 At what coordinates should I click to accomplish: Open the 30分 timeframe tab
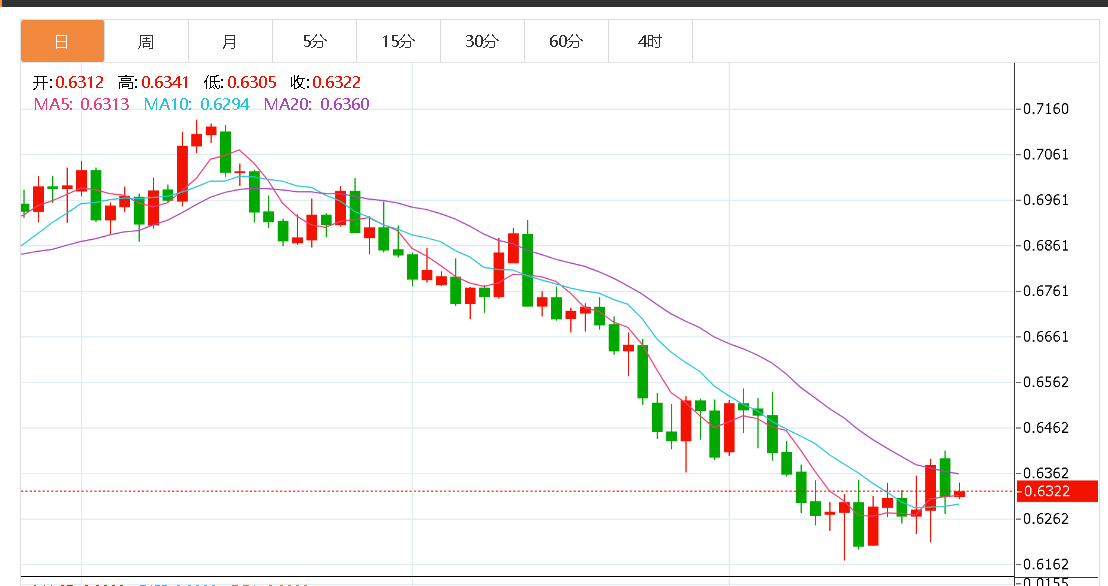coord(482,41)
